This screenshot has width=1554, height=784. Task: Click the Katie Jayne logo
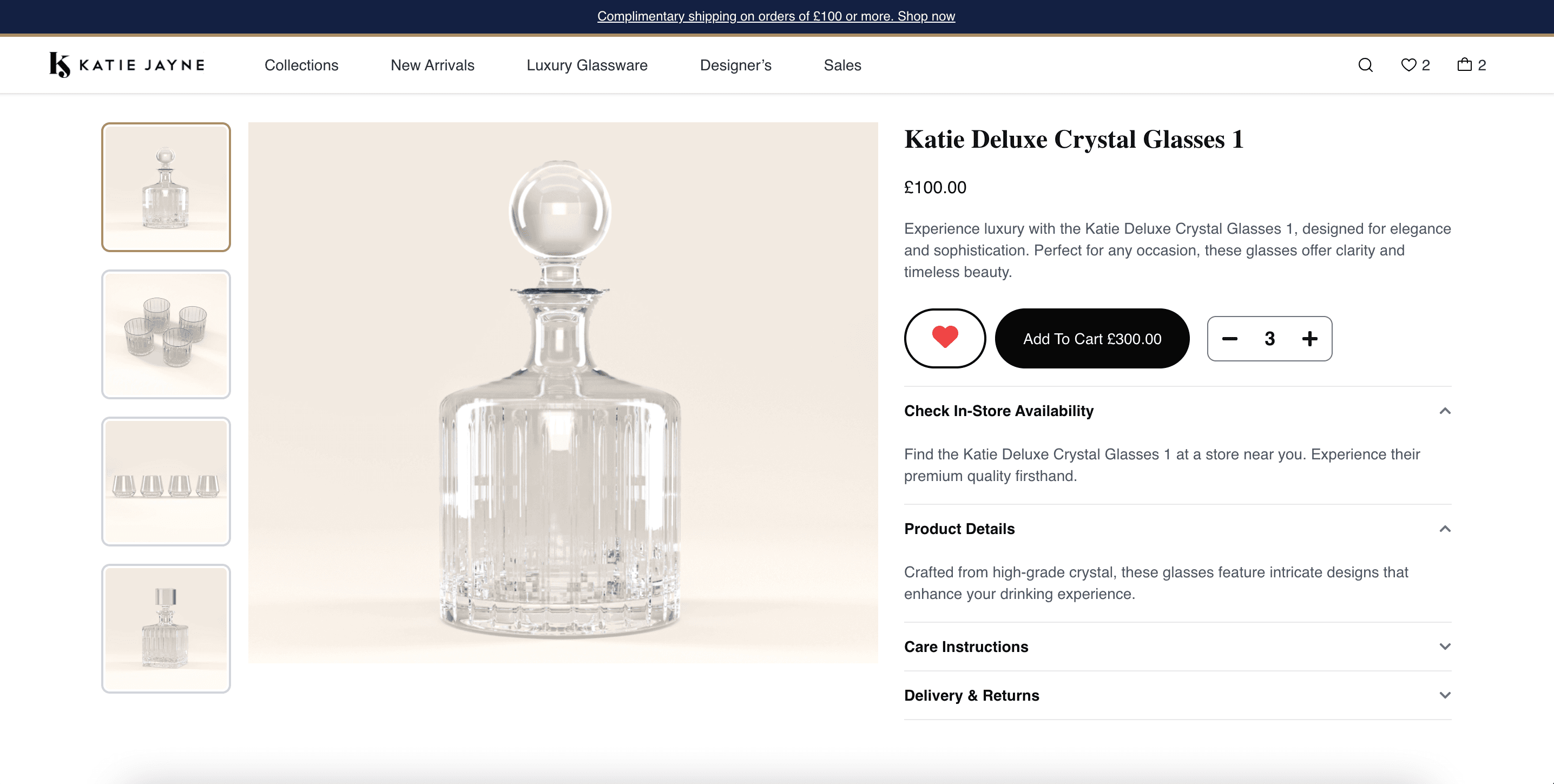pos(127,64)
